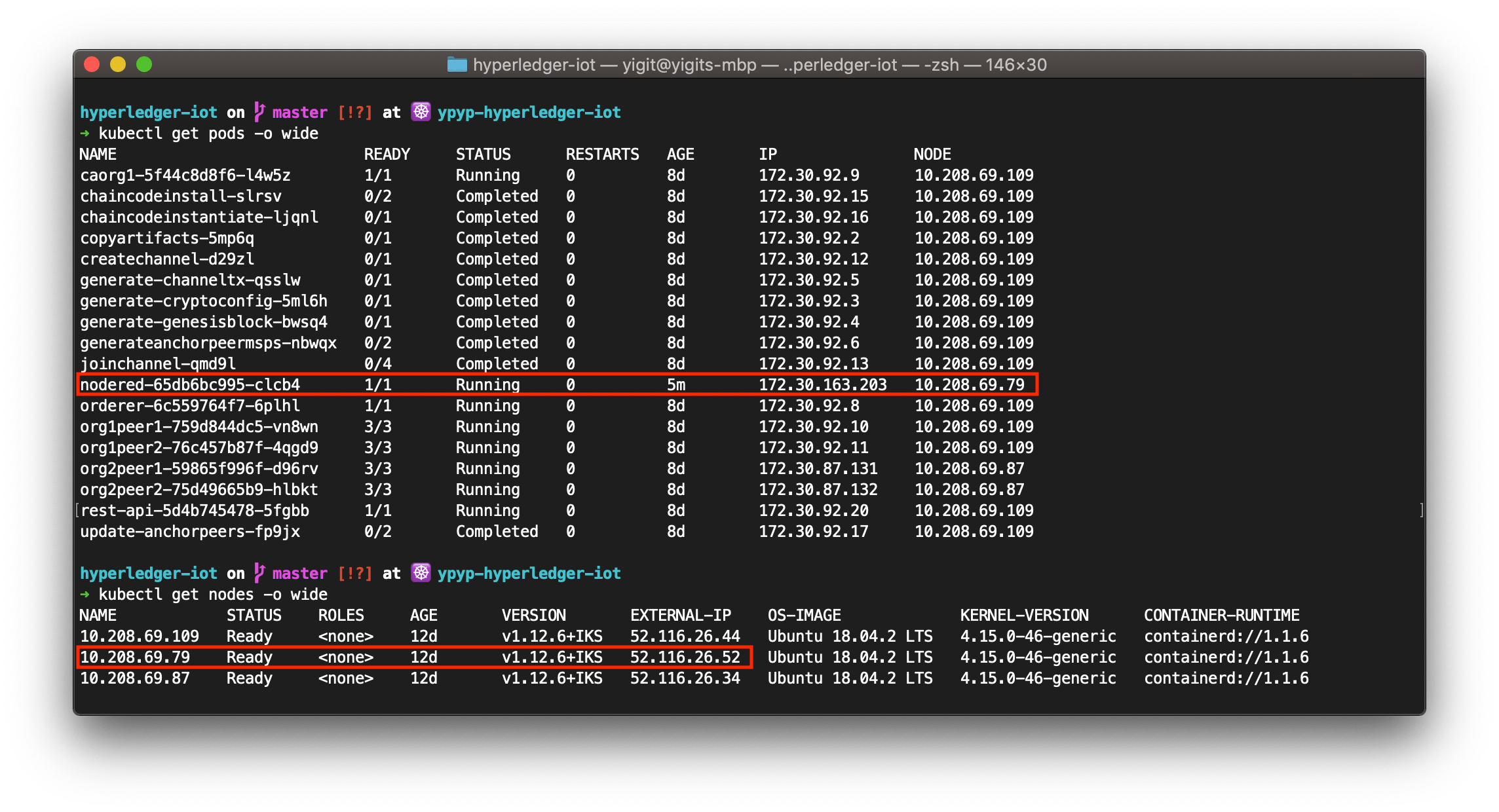Click the first ypyp-hyperledger-iot context name

tap(529, 113)
